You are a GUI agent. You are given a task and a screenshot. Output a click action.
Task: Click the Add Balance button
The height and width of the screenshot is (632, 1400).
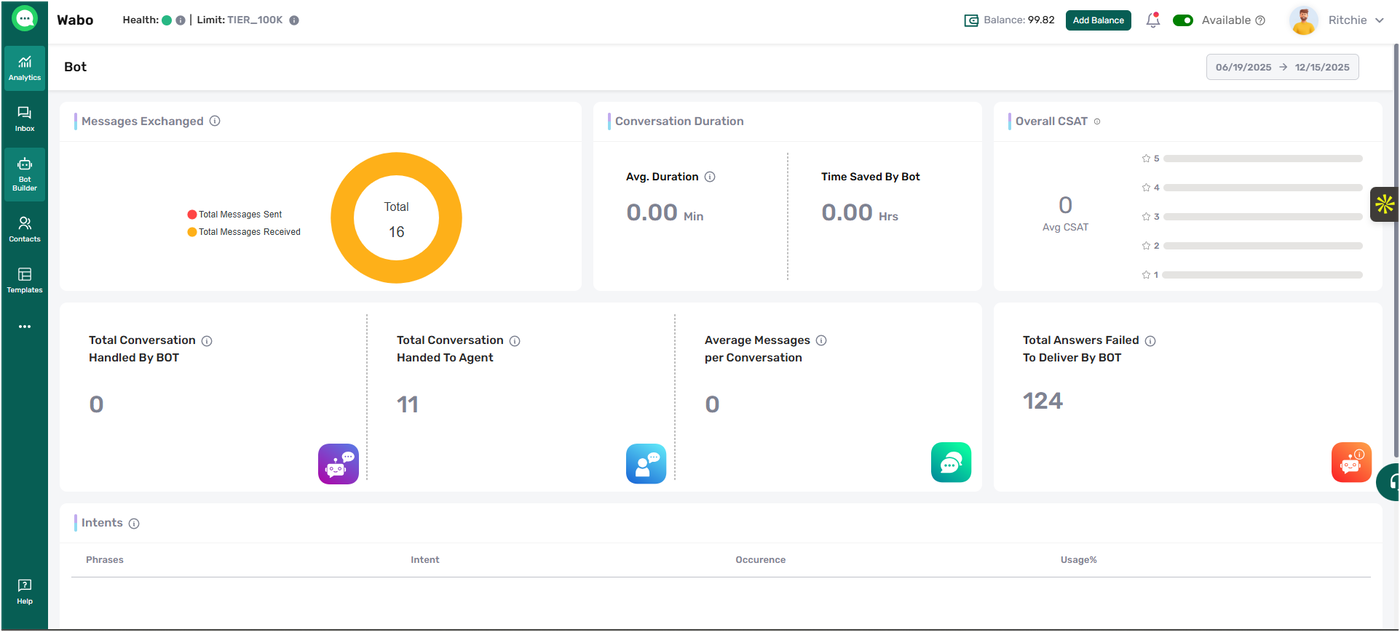(1098, 20)
